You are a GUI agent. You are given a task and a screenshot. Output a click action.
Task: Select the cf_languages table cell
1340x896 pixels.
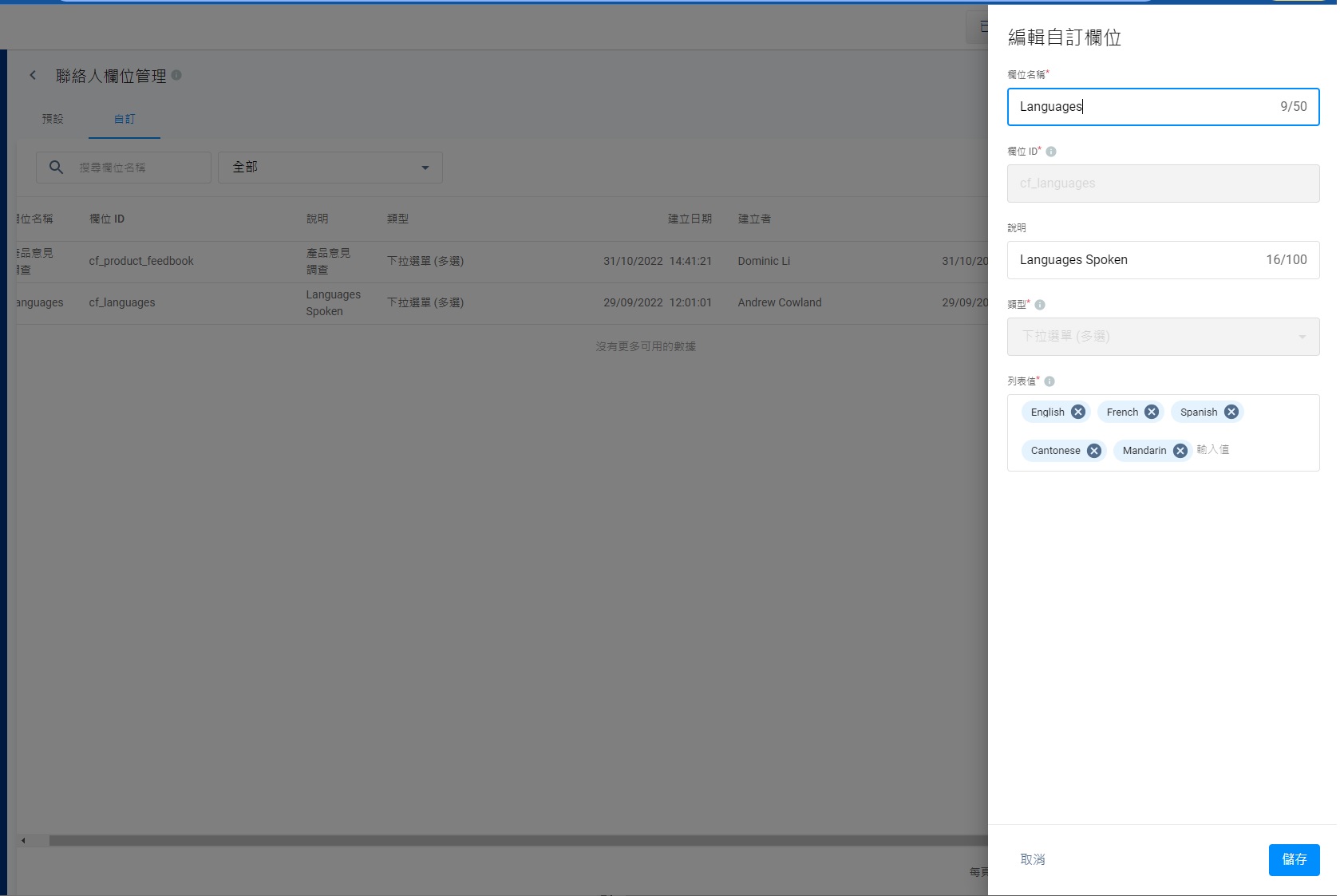pos(122,302)
